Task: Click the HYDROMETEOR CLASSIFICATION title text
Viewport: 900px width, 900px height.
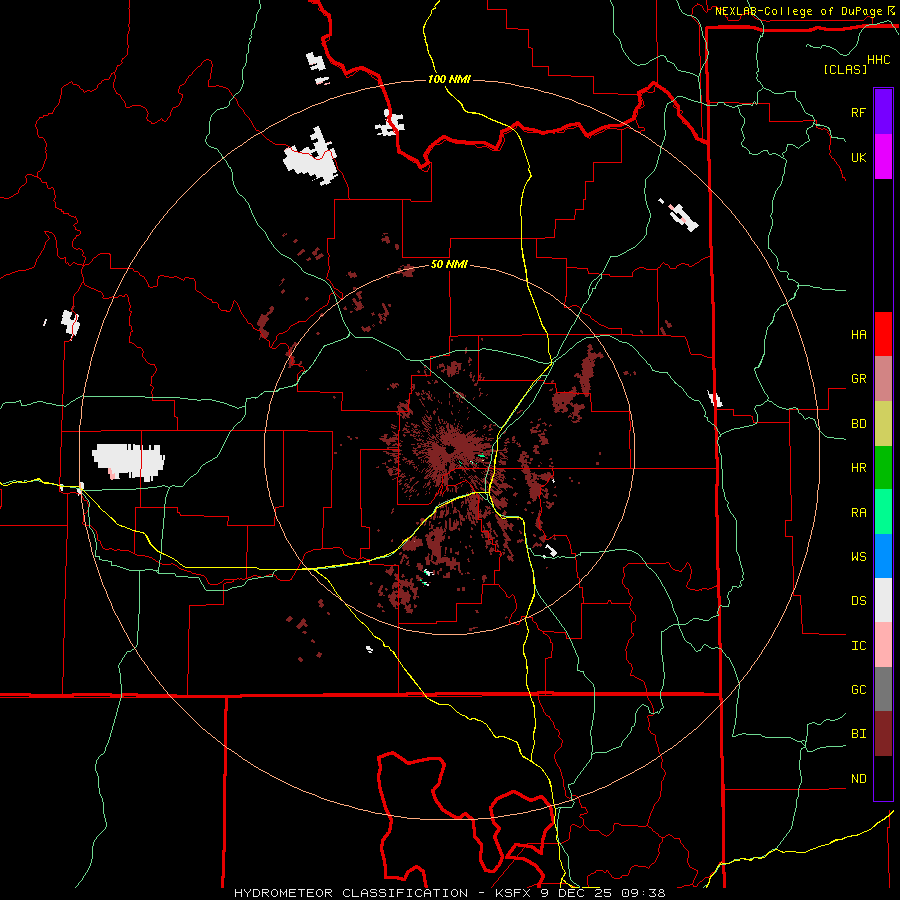Action: tap(351, 893)
